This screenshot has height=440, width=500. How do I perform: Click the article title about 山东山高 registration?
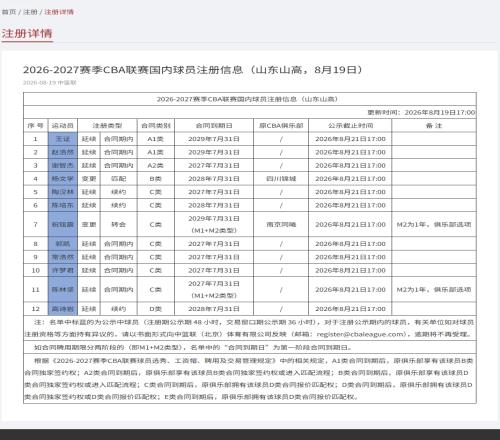pyautogui.click(x=193, y=70)
